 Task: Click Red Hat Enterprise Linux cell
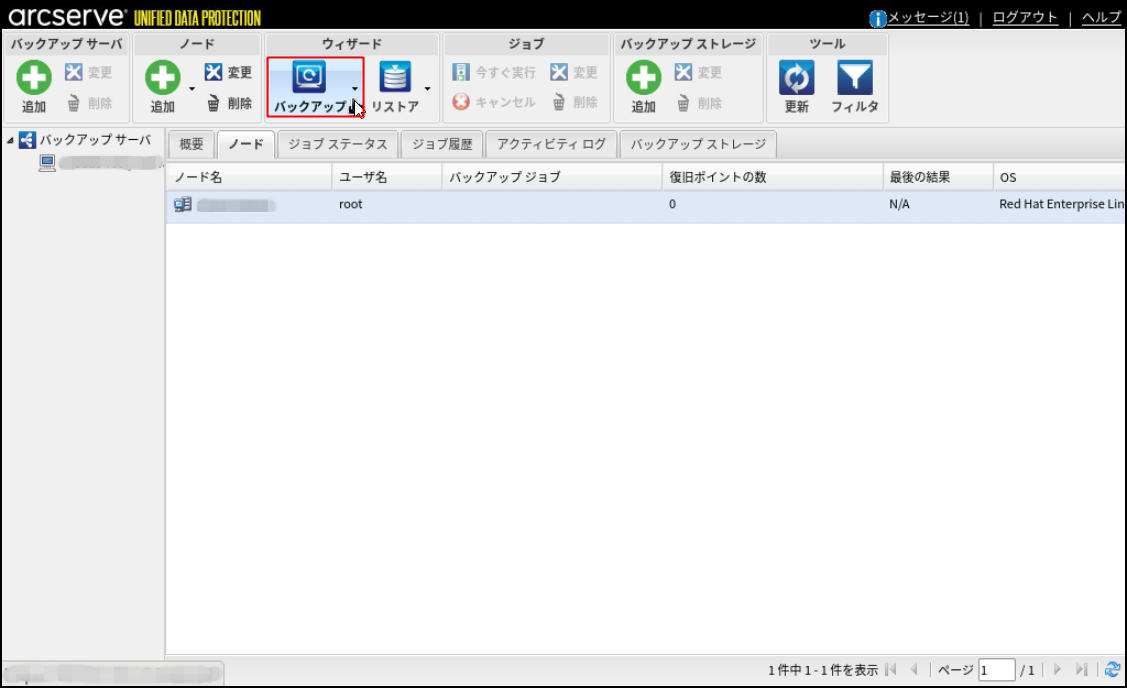[1062, 204]
